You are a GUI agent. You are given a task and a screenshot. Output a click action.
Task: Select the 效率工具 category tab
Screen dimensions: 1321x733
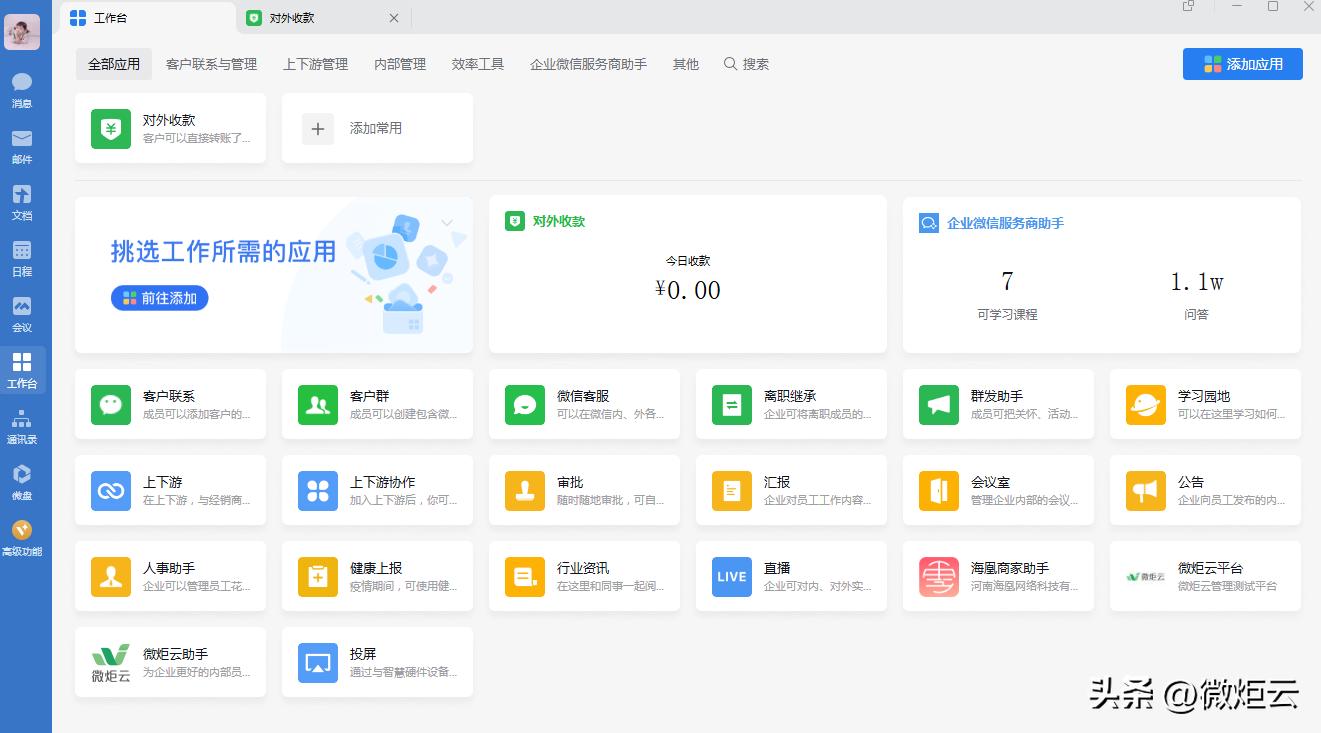click(477, 63)
